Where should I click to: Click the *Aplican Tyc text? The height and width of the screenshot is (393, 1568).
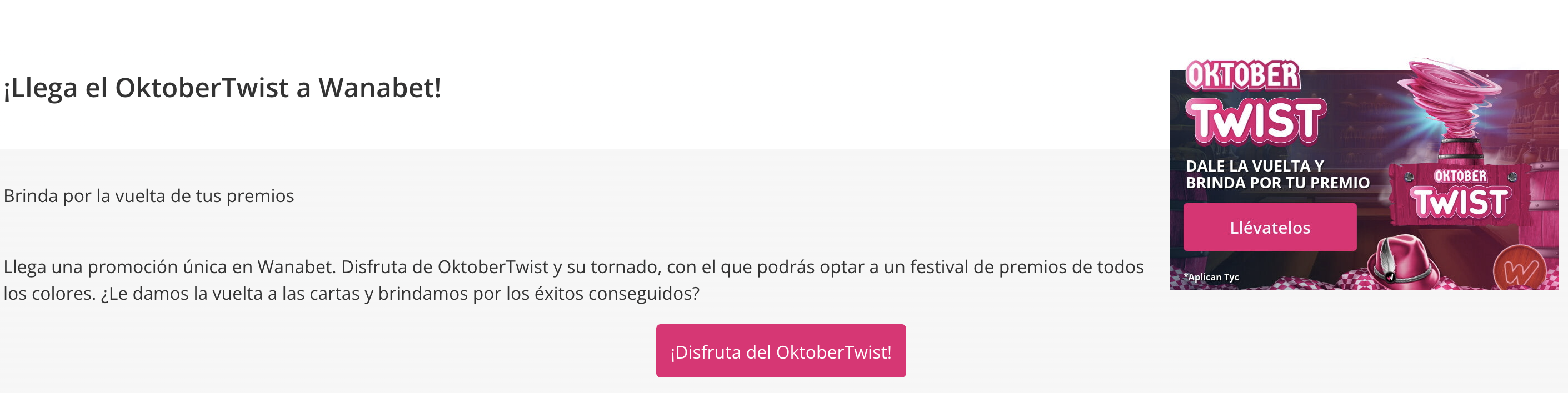pos(1211,277)
